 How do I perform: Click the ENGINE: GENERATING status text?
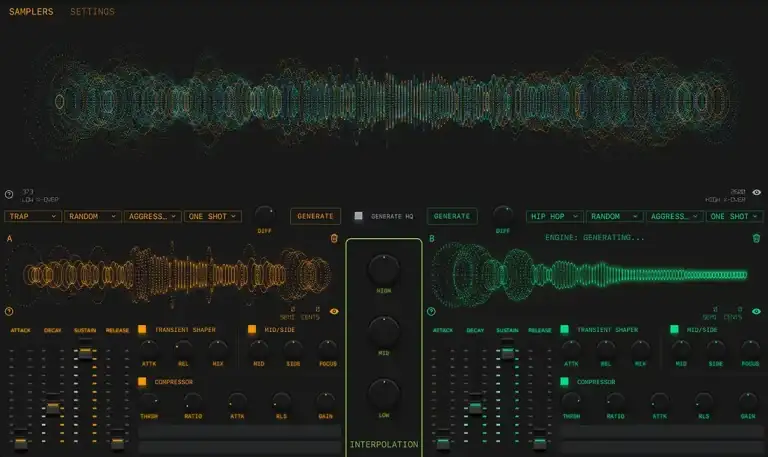(595, 238)
